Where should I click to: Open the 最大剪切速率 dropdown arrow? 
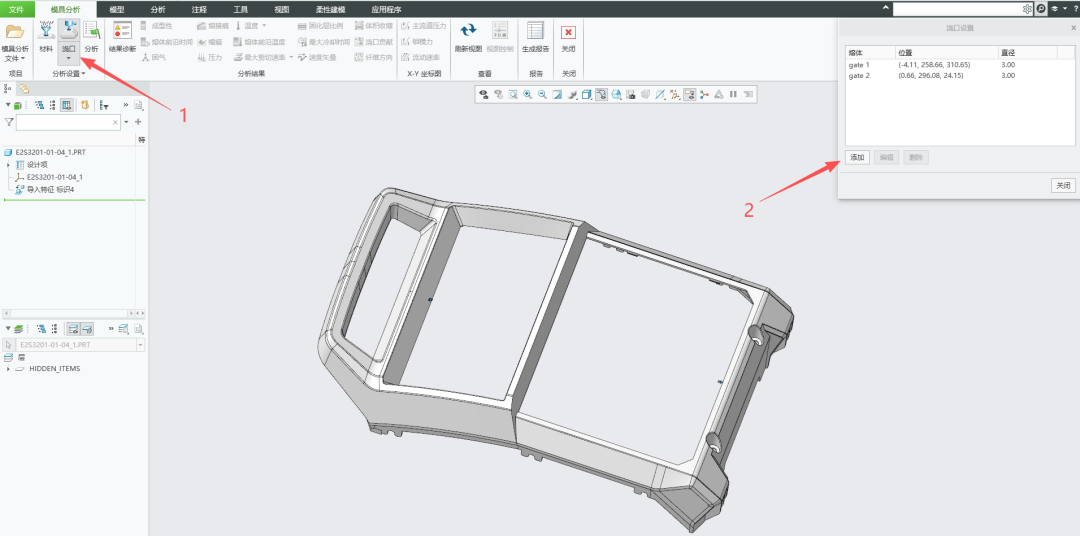(x=291, y=57)
